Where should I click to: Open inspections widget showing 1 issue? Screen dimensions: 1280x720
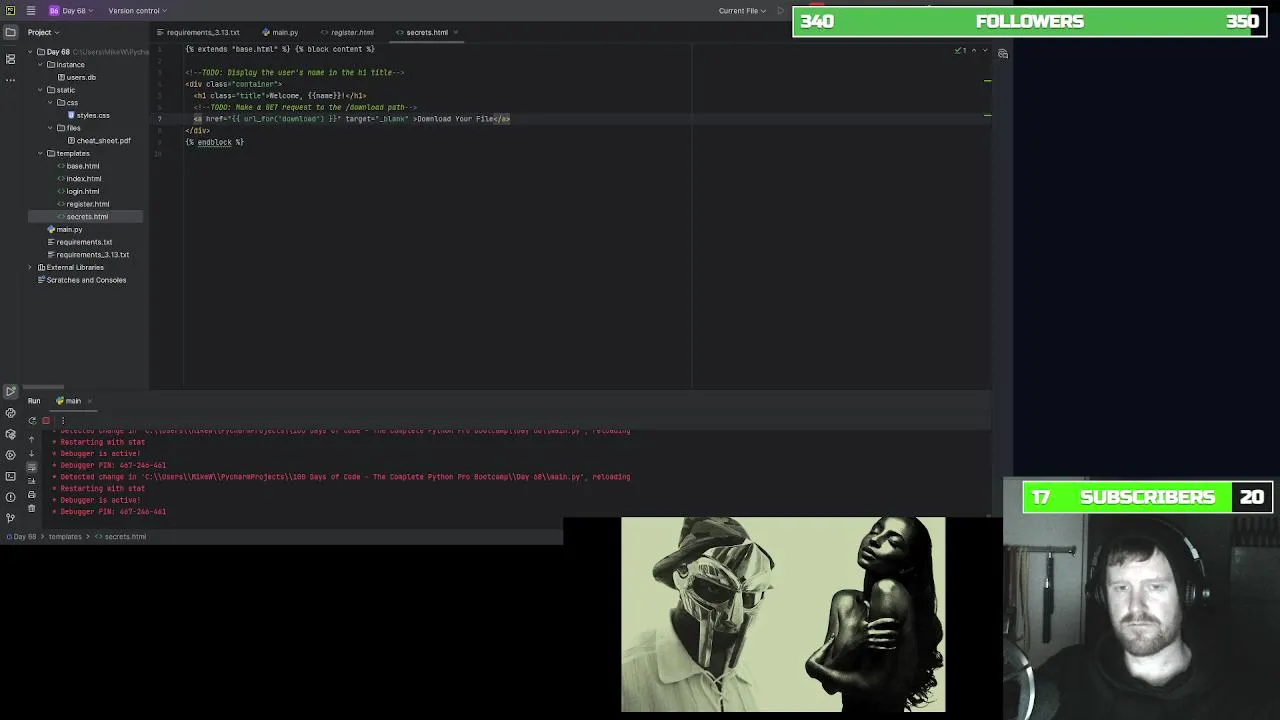960,50
